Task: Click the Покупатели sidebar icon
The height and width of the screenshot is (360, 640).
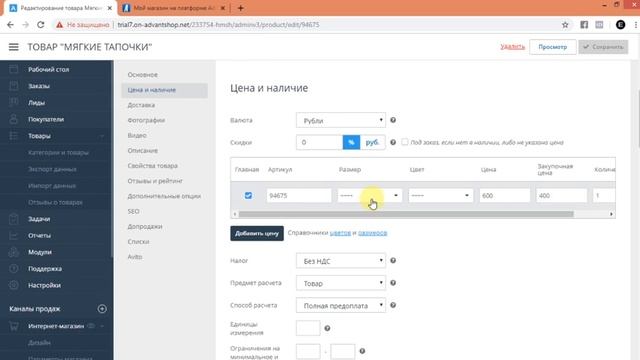Action: click(13, 119)
